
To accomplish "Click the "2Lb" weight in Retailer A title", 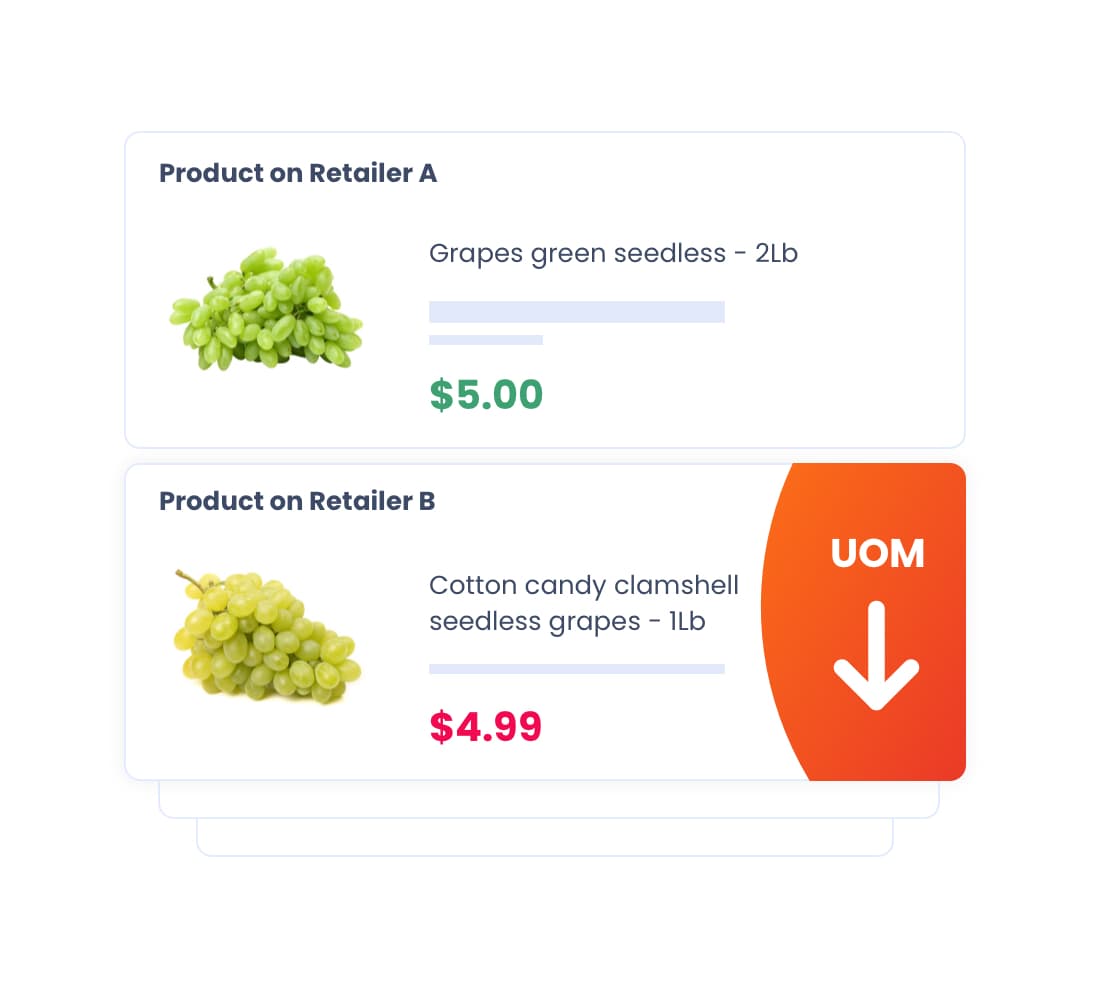I will tap(776, 253).
